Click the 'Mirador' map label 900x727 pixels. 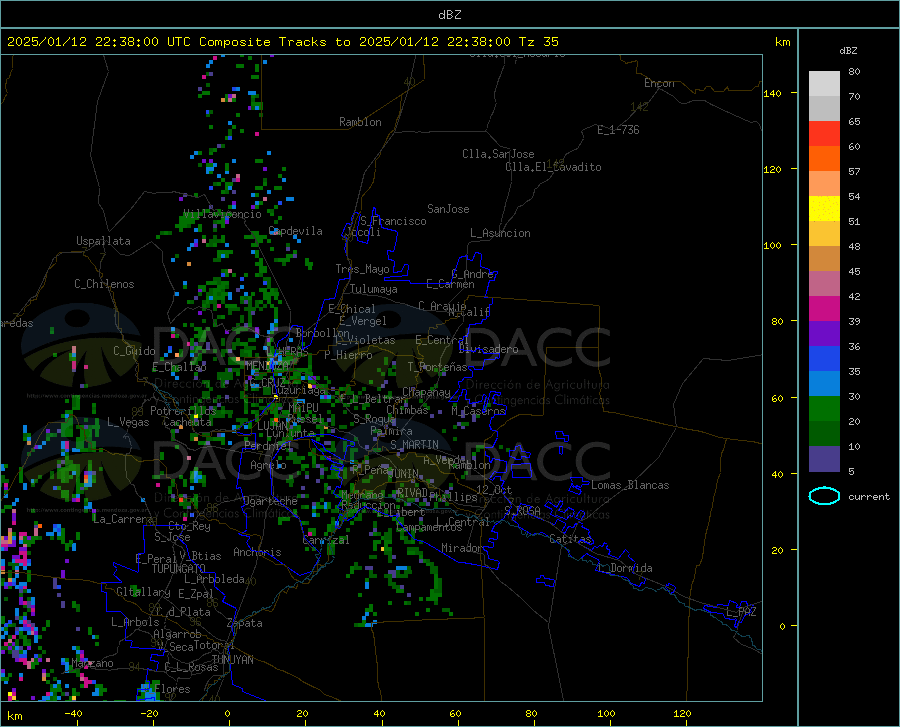[461, 548]
